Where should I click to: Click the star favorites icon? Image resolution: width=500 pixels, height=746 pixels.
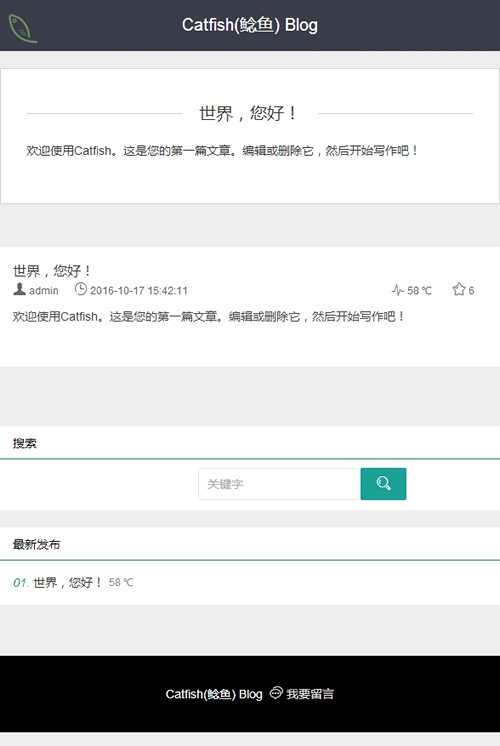[x=459, y=289]
